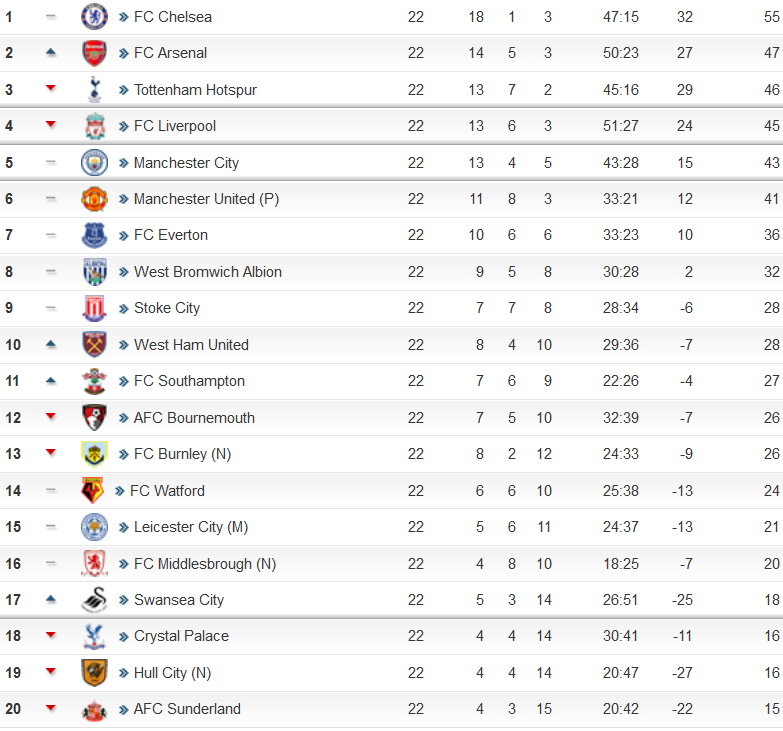
Task: Click the Manchester United crest icon
Action: [94, 199]
